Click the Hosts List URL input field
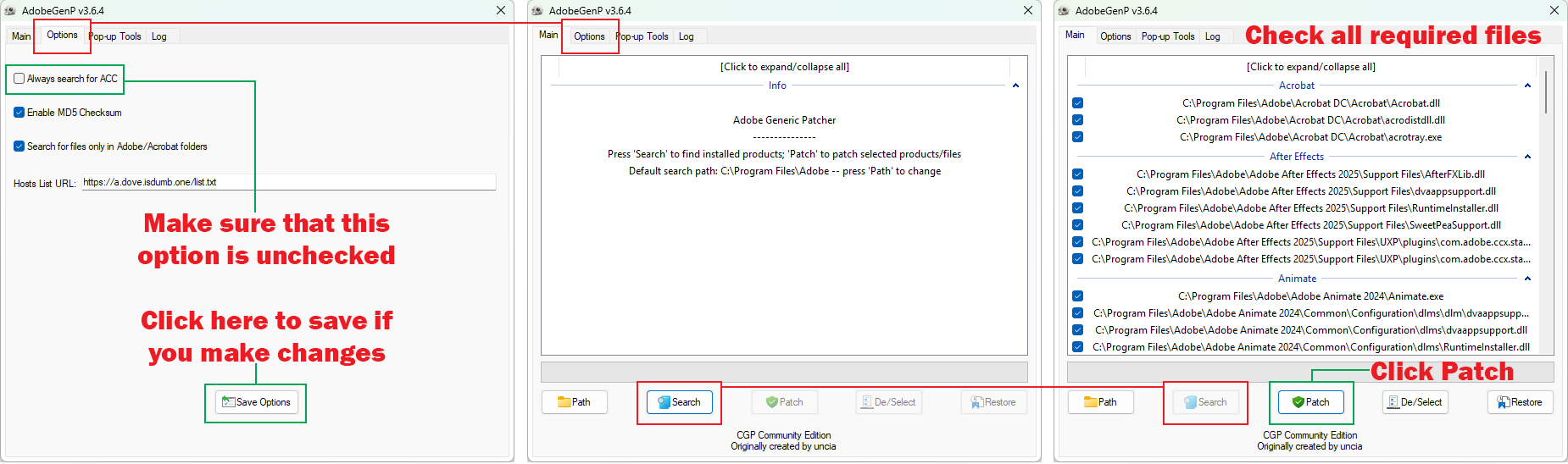The width and height of the screenshot is (1568, 464). [x=288, y=182]
